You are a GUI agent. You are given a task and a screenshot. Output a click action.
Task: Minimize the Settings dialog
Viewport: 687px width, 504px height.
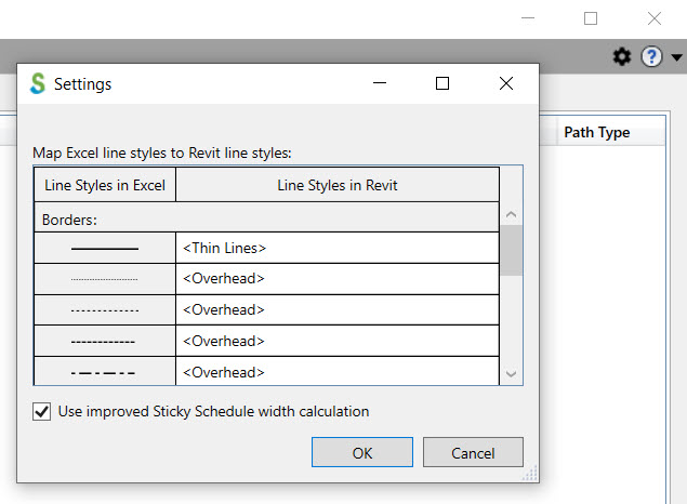[379, 83]
